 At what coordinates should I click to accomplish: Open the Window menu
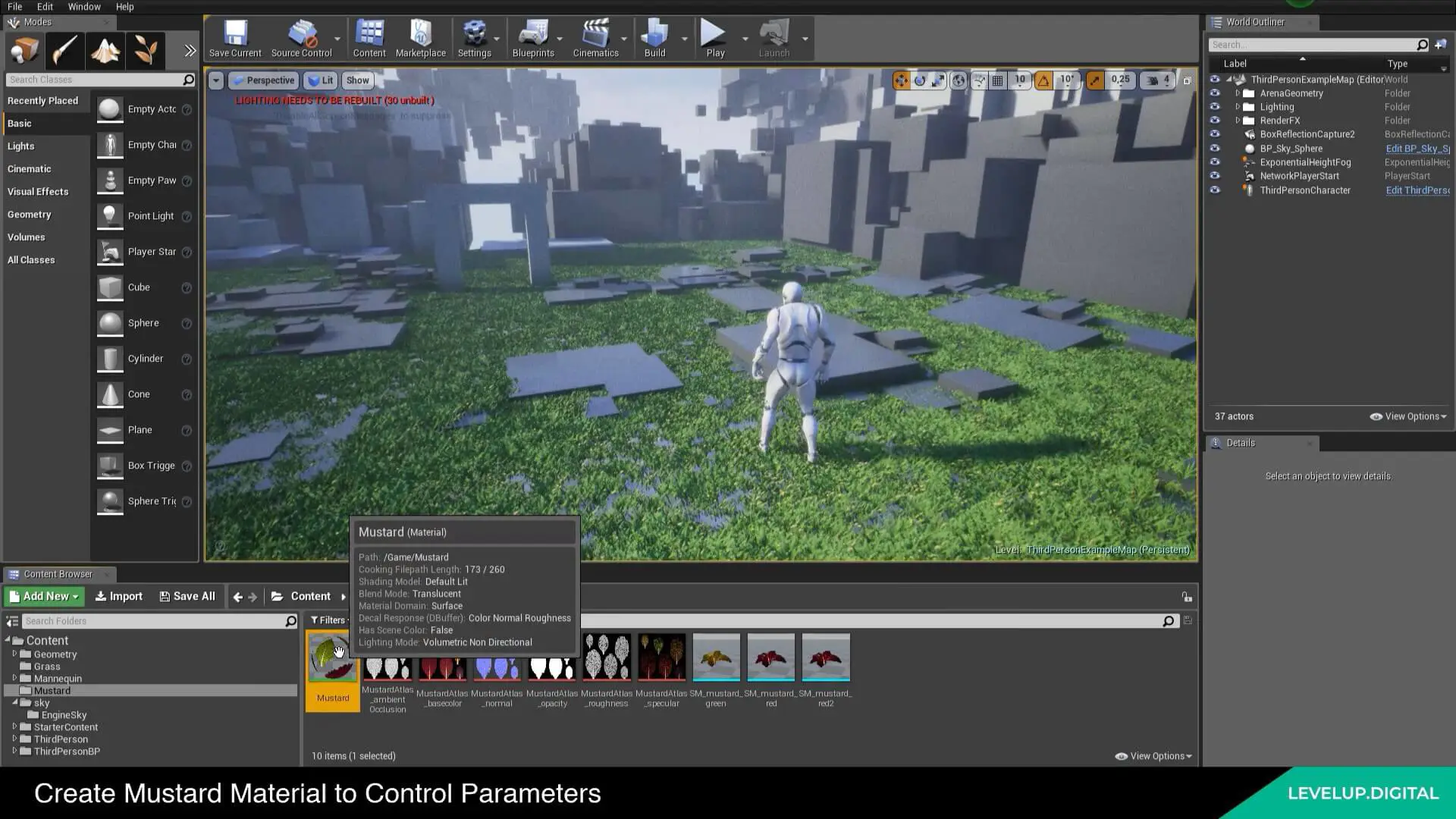84,7
